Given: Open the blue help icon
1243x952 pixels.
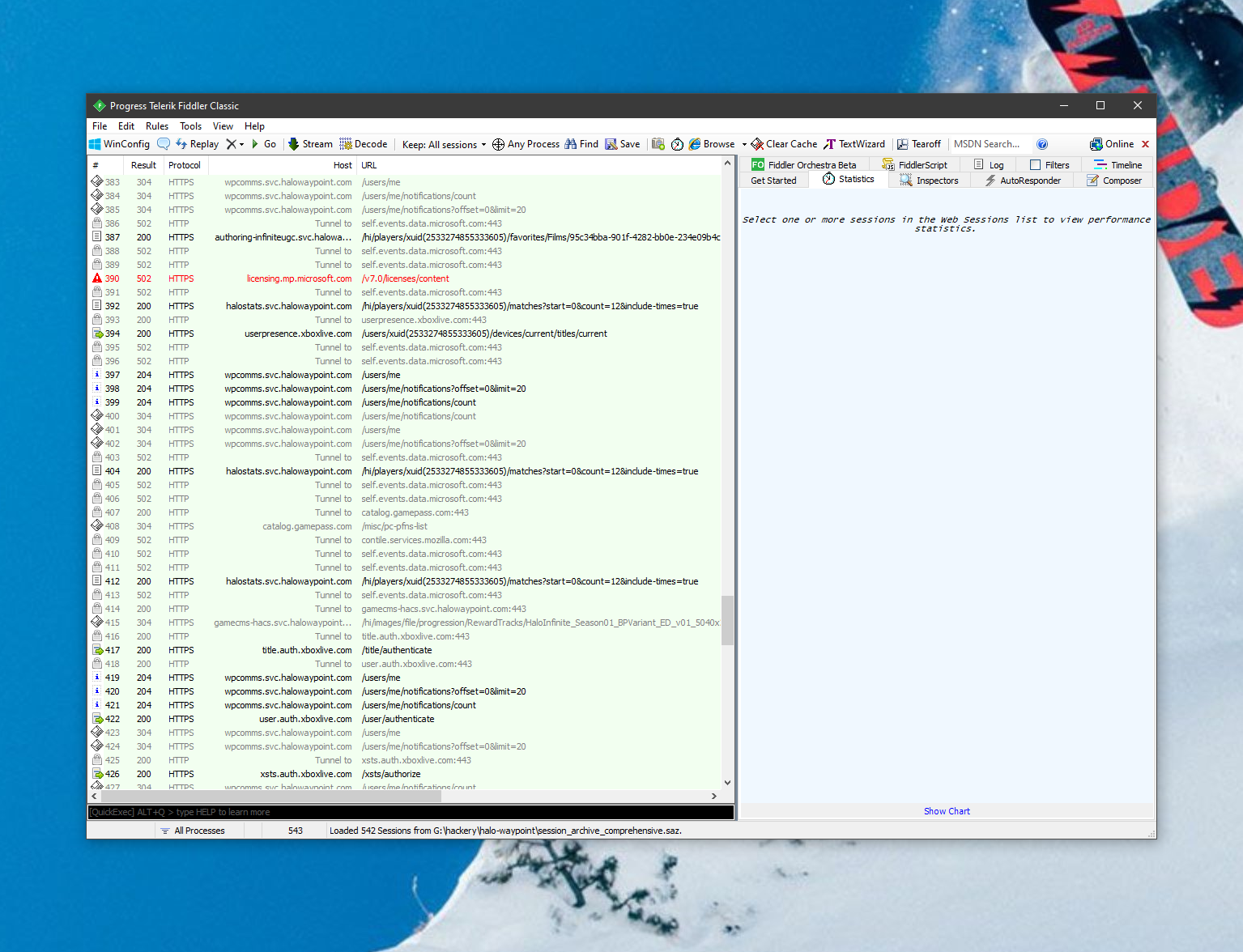Looking at the screenshot, I should click(1042, 144).
